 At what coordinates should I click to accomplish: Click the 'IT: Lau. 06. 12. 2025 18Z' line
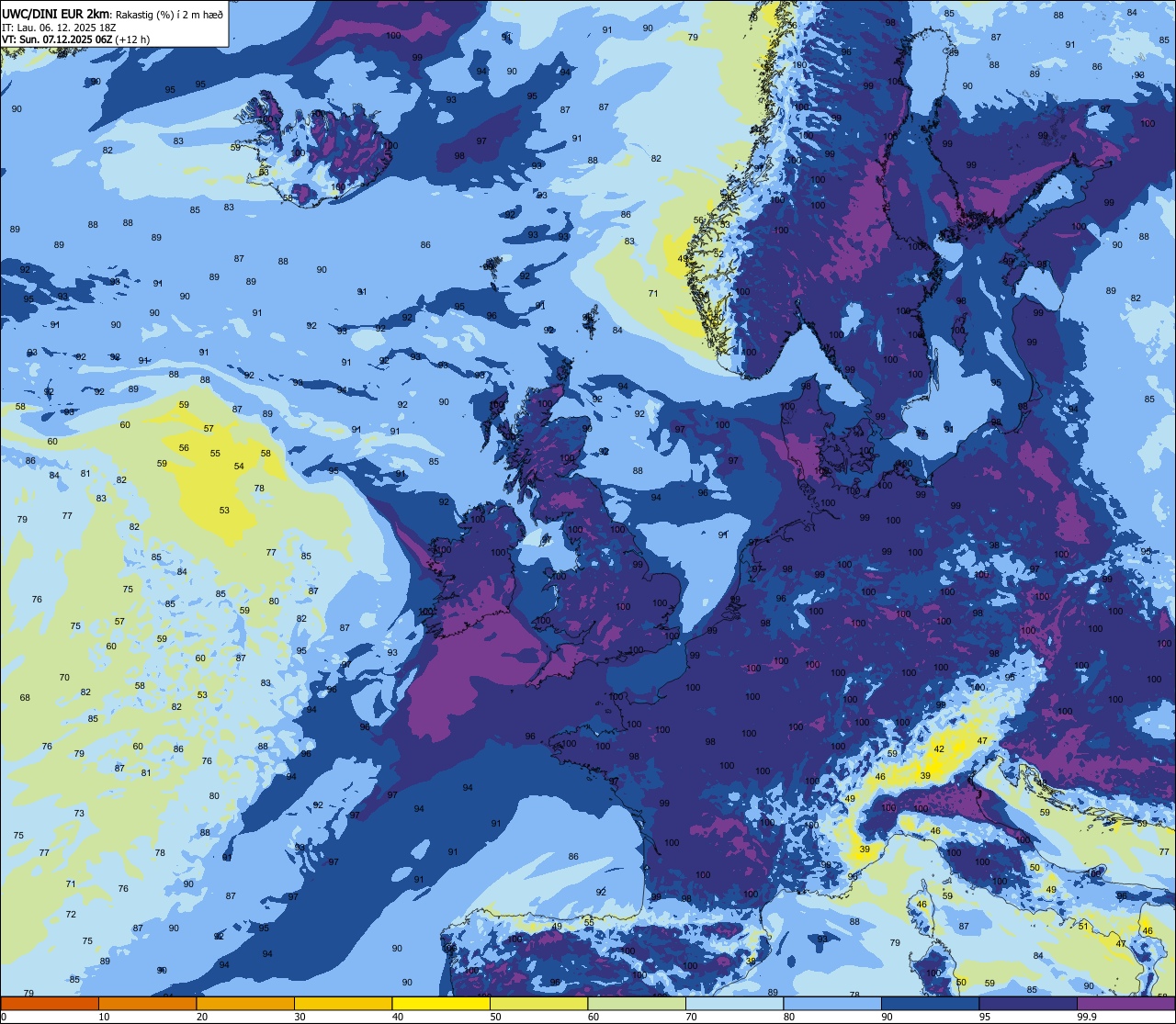[59, 28]
